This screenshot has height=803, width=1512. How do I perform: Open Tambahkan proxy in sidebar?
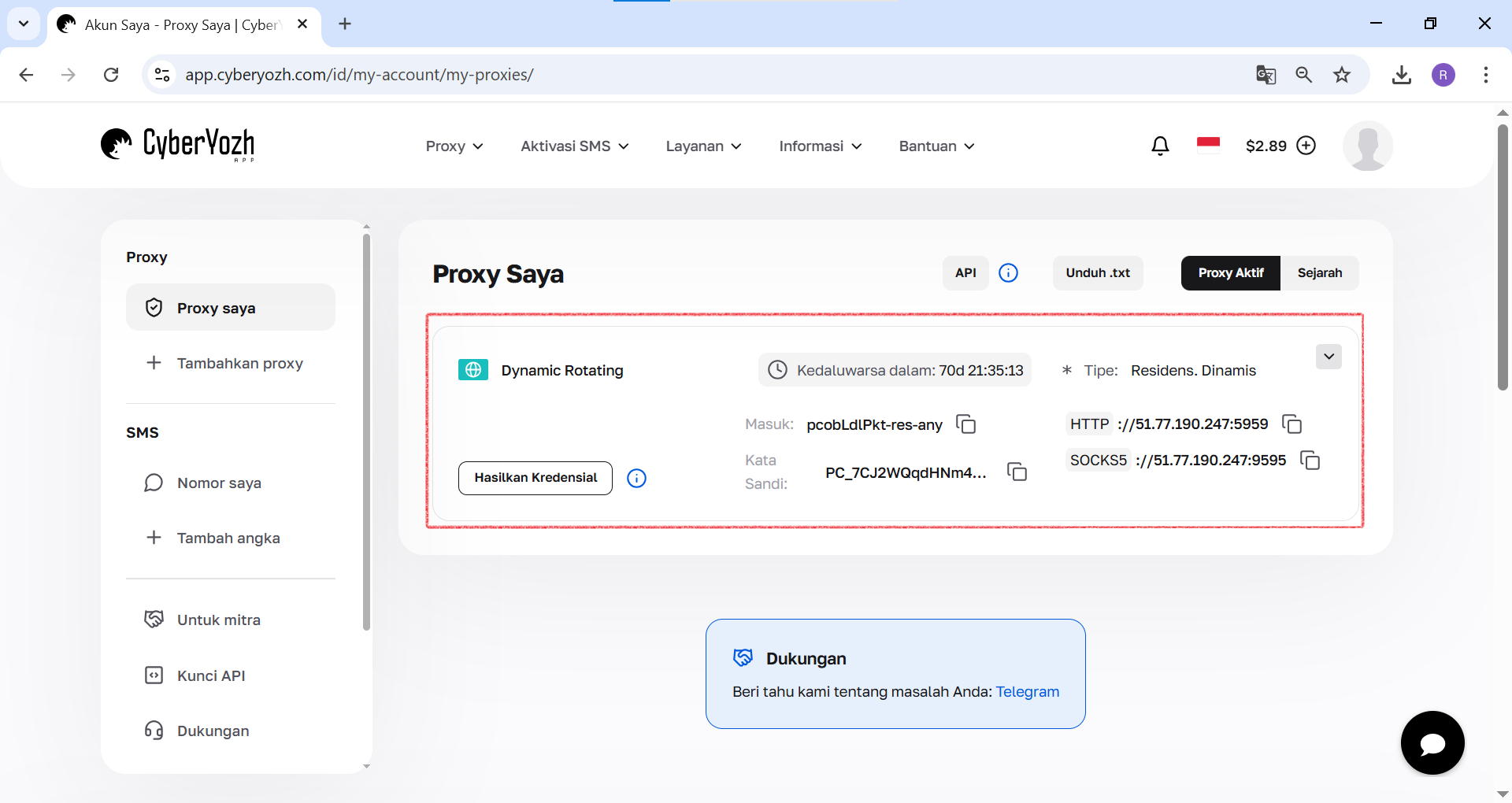(x=239, y=363)
